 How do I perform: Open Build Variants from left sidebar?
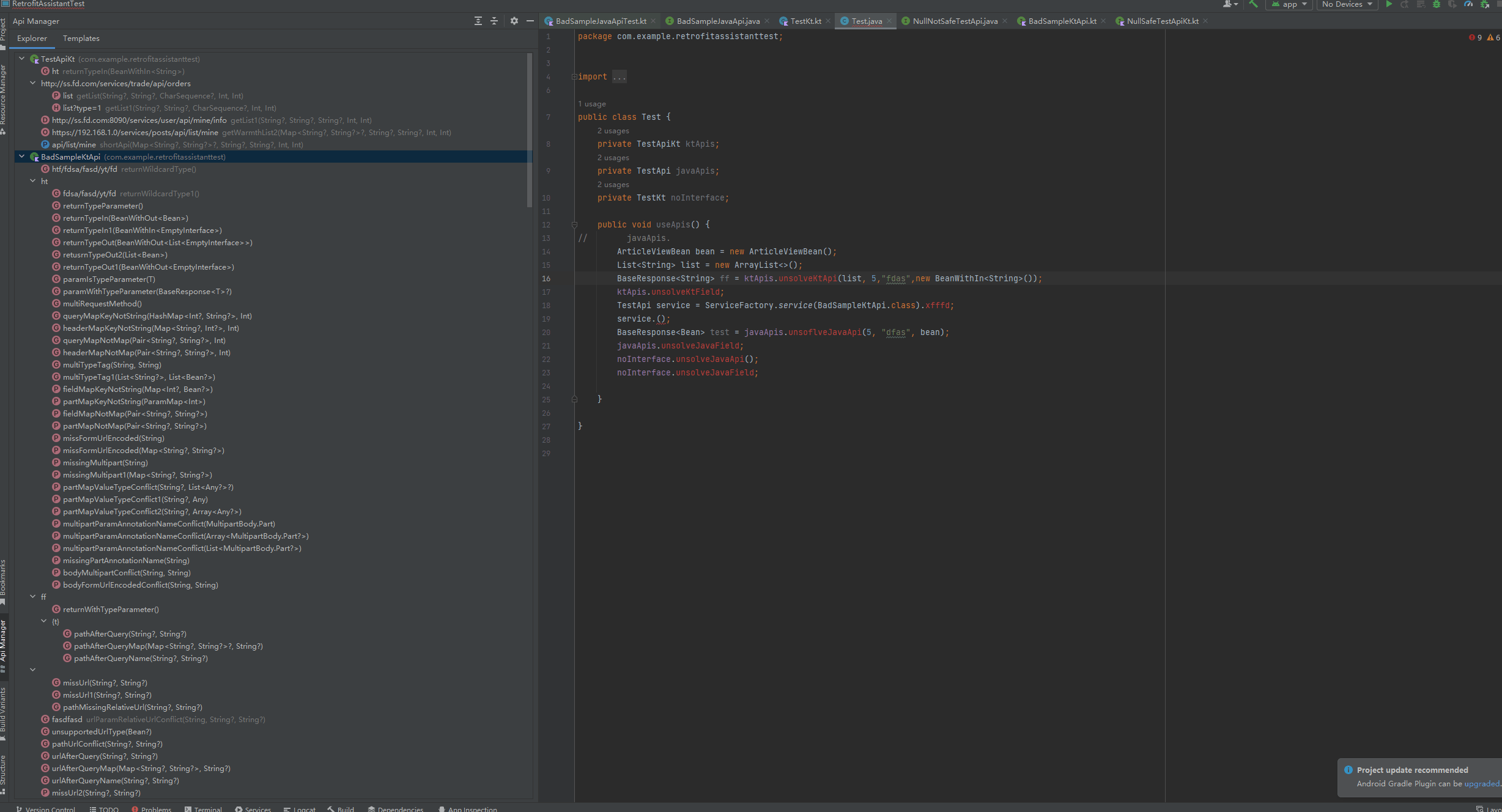point(4,714)
